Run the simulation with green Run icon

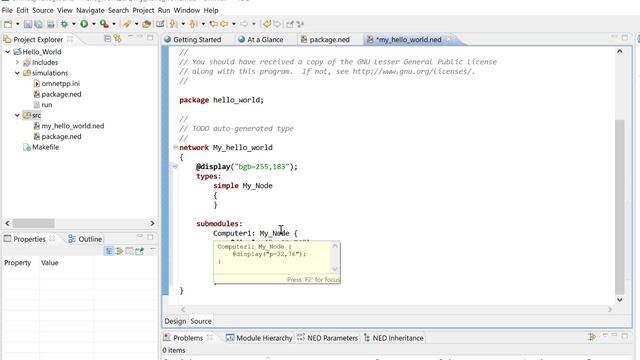[x=84, y=24]
